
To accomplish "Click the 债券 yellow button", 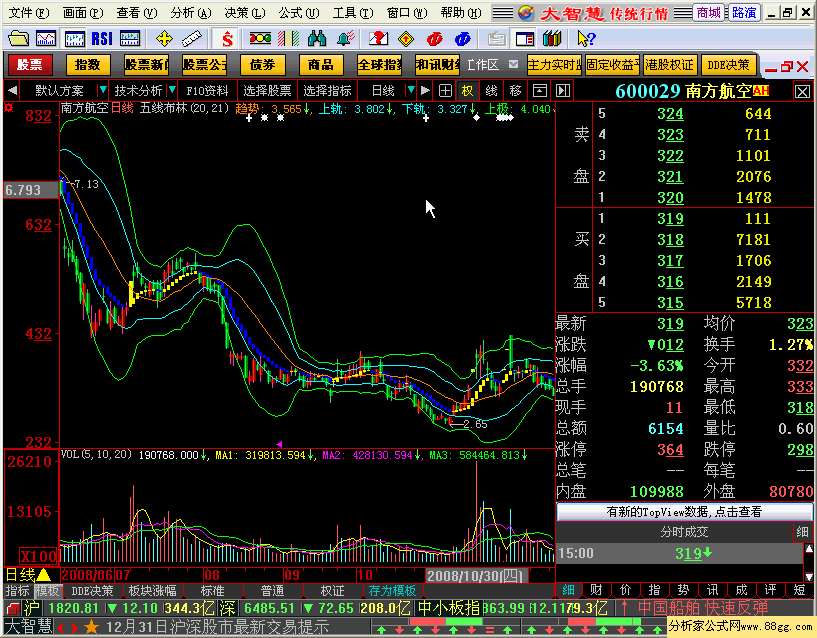I will (x=263, y=65).
